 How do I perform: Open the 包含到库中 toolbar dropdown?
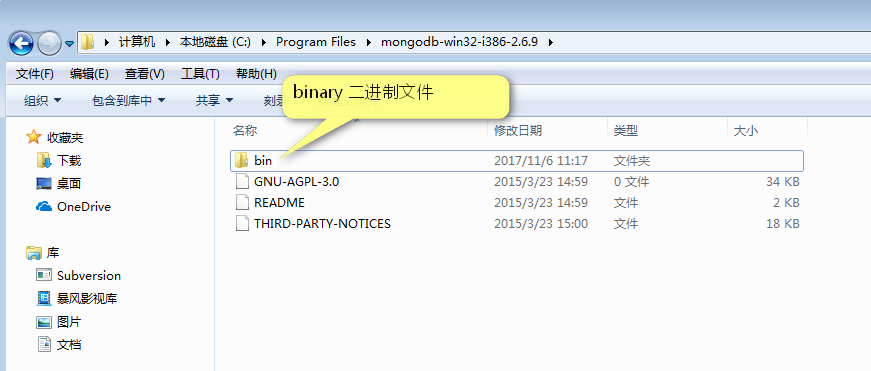point(128,101)
